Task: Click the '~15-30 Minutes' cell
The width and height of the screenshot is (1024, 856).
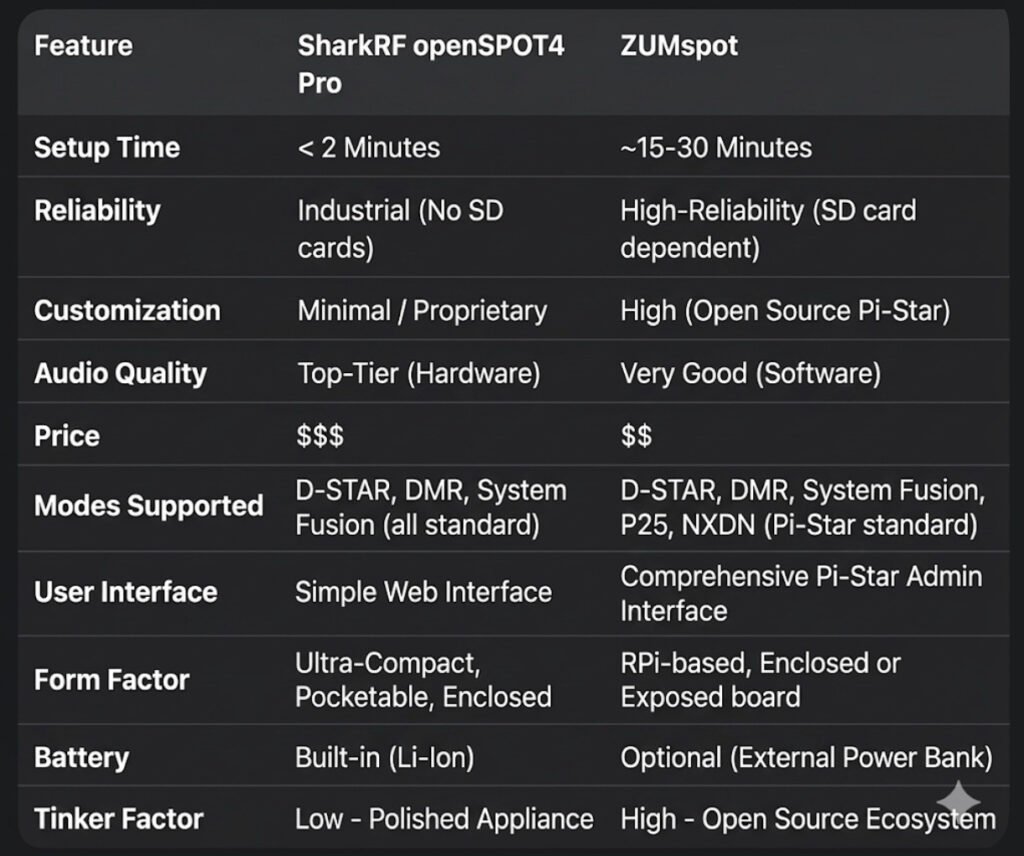Action: pos(715,148)
